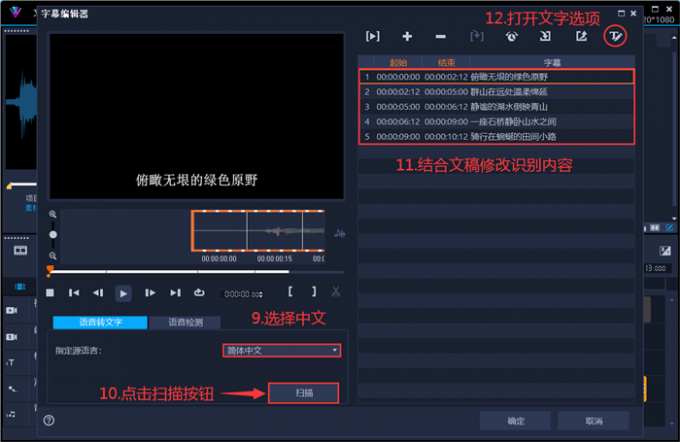Screen dimensions: 680x442
Task: Click the 起始 column header
Action: pyautogui.click(x=398, y=62)
